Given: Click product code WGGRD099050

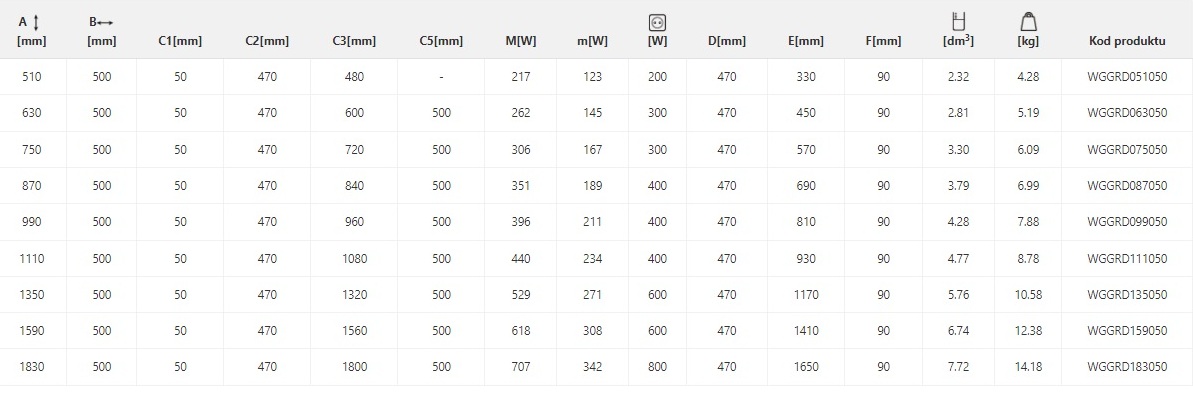Looking at the screenshot, I should [1127, 221].
